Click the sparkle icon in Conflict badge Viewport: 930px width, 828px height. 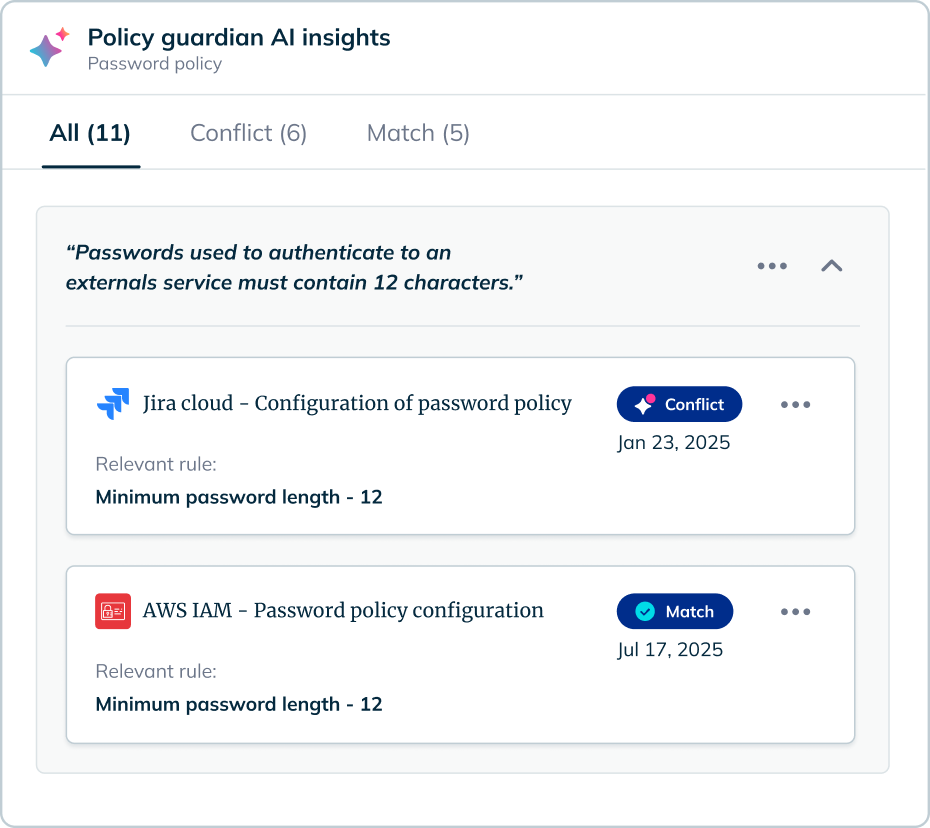click(645, 404)
